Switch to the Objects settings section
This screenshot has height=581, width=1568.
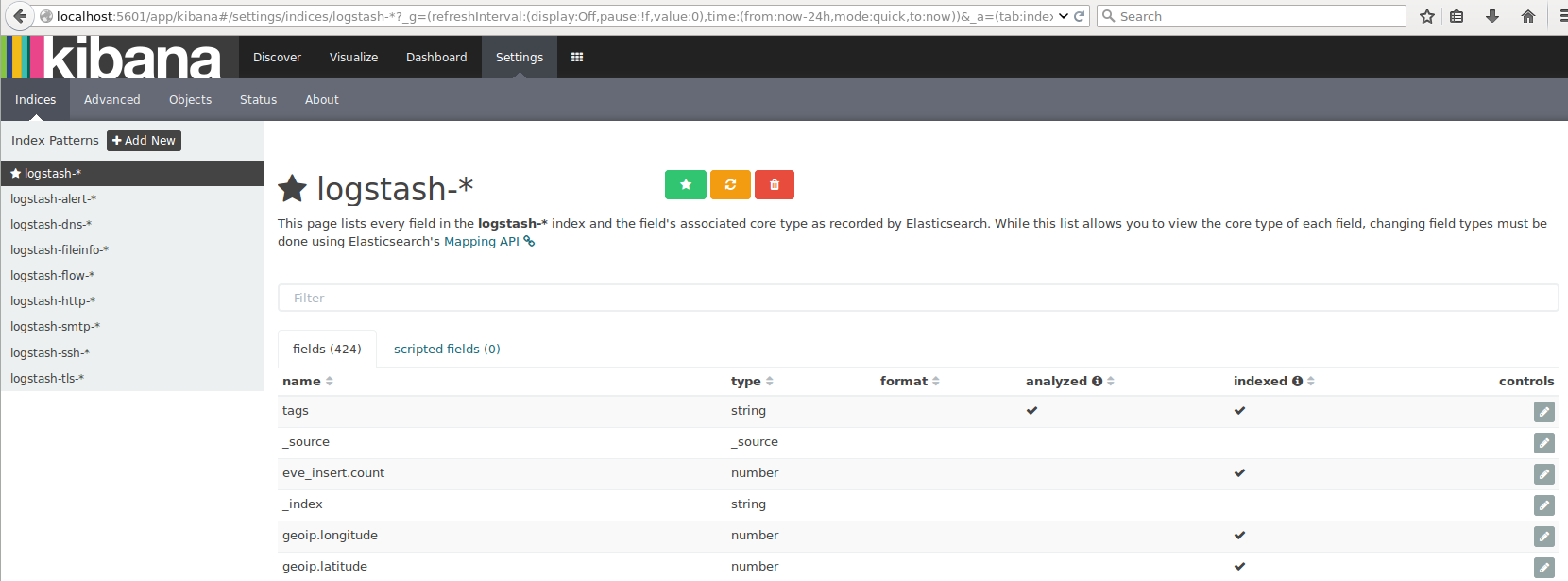click(x=190, y=100)
